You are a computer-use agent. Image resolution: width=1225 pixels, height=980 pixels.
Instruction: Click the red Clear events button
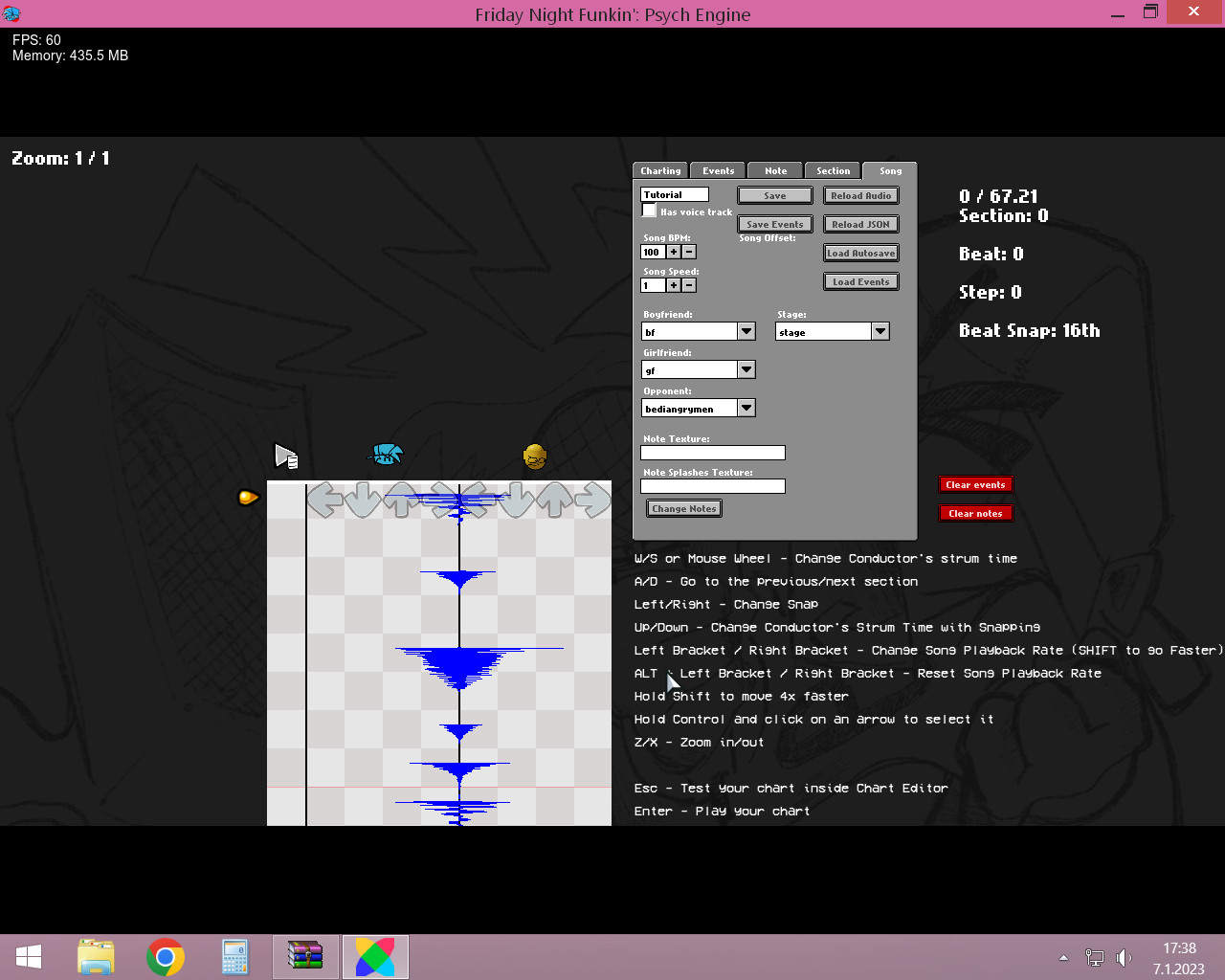(976, 484)
